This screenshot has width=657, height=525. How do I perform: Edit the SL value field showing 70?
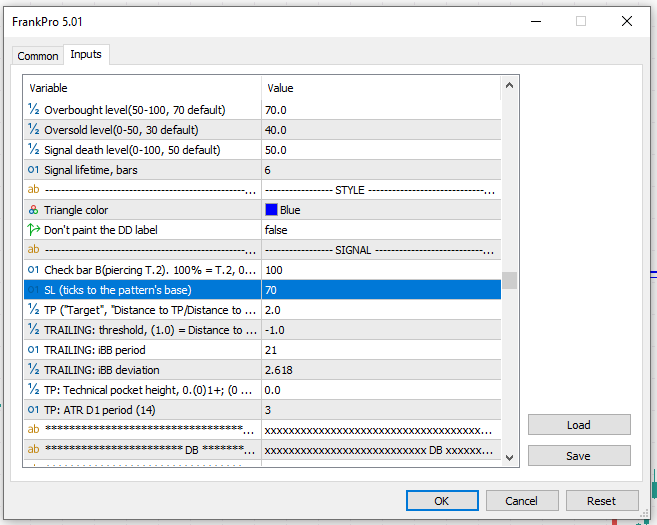380,290
